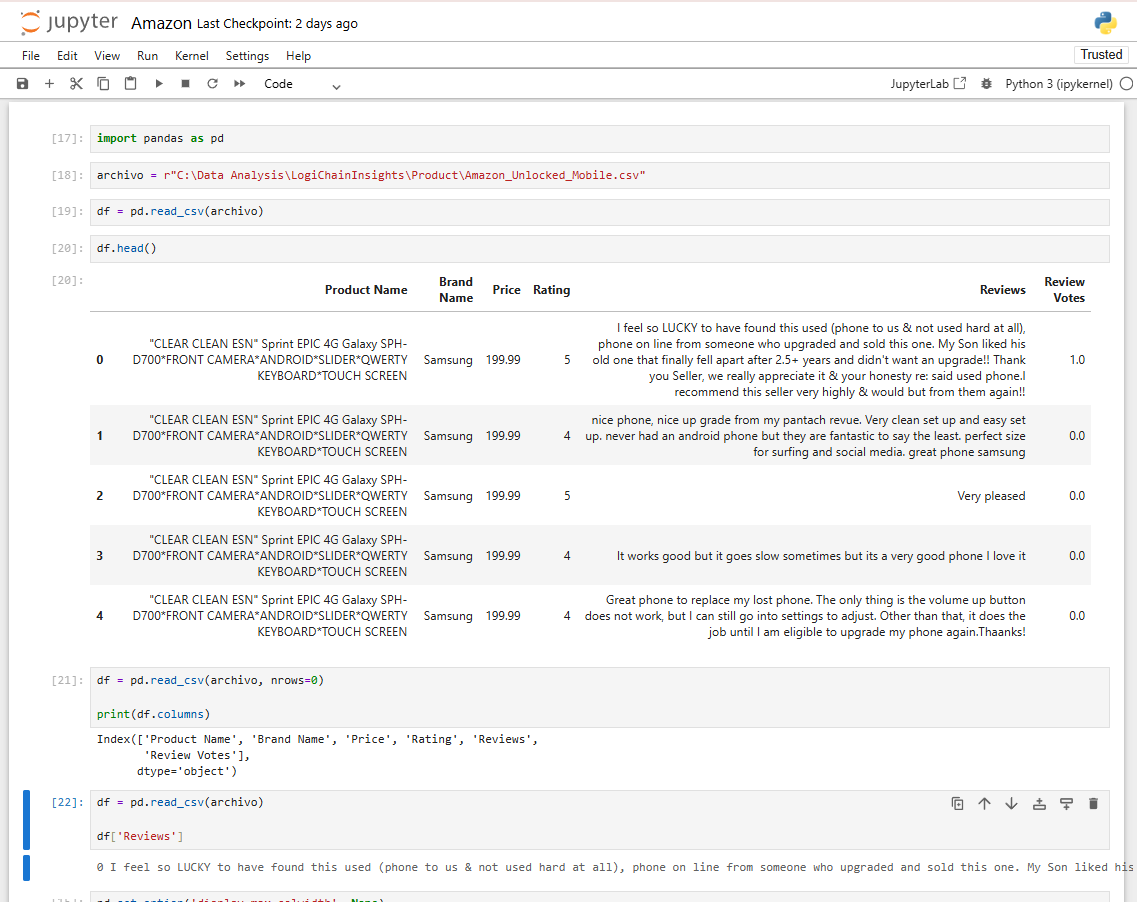Screen dimensions: 1137x902
Task: Open the Edit menu
Action: (67, 56)
